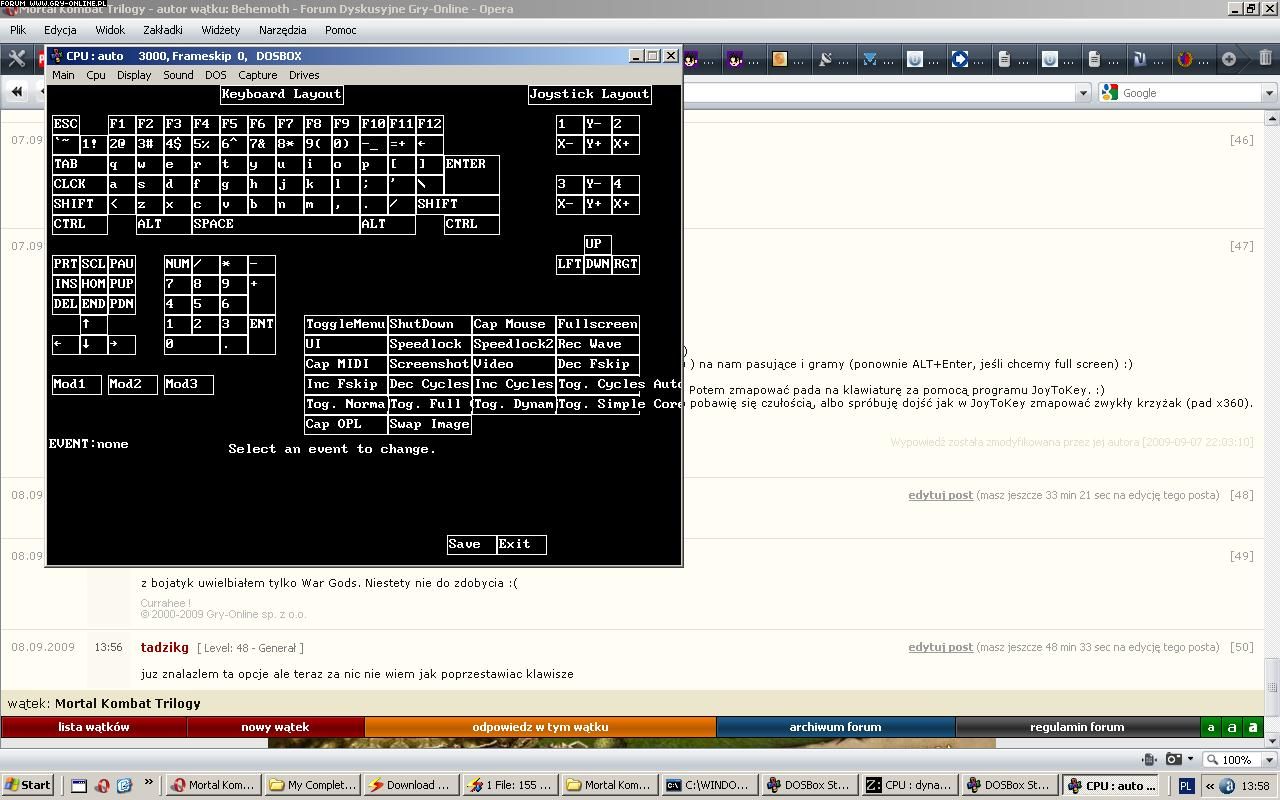
Task: Expand the Google search engine dropdown
Action: (x=1269, y=93)
